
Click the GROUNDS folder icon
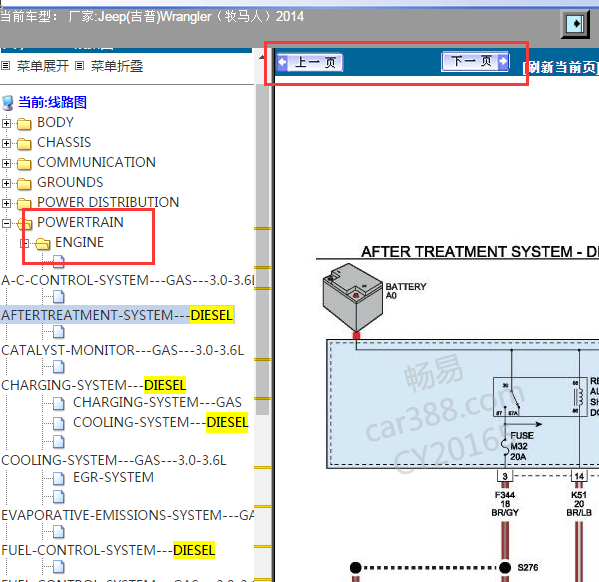click(24, 183)
